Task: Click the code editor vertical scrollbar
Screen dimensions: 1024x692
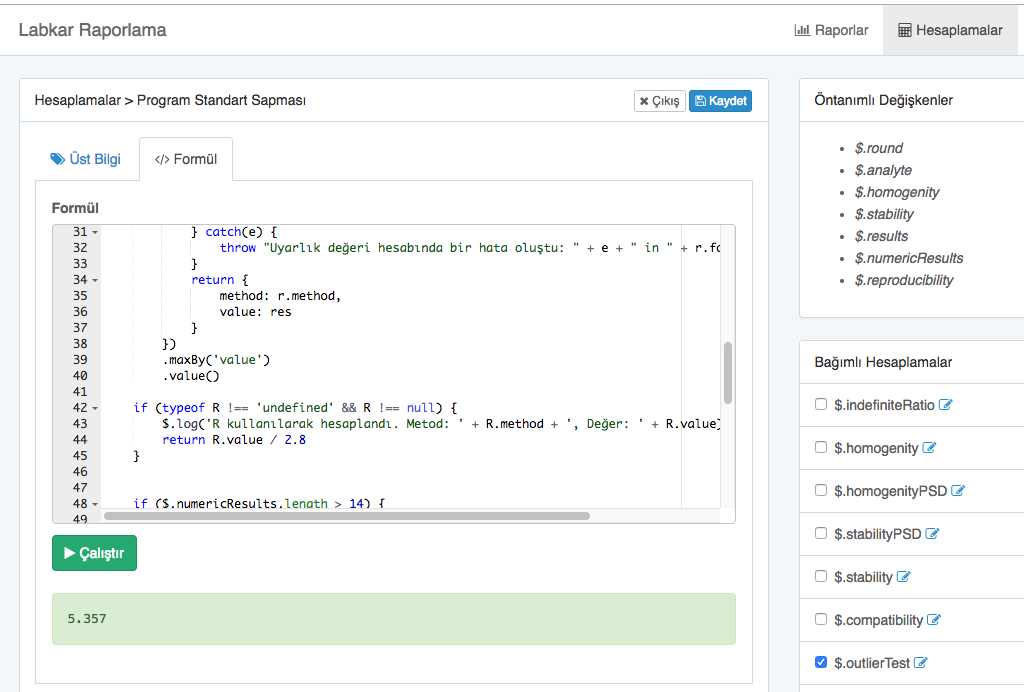Action: 728,372
